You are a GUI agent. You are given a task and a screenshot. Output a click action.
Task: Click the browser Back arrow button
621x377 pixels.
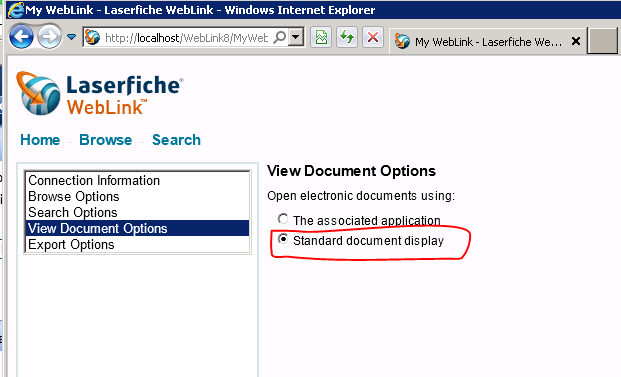(21, 37)
